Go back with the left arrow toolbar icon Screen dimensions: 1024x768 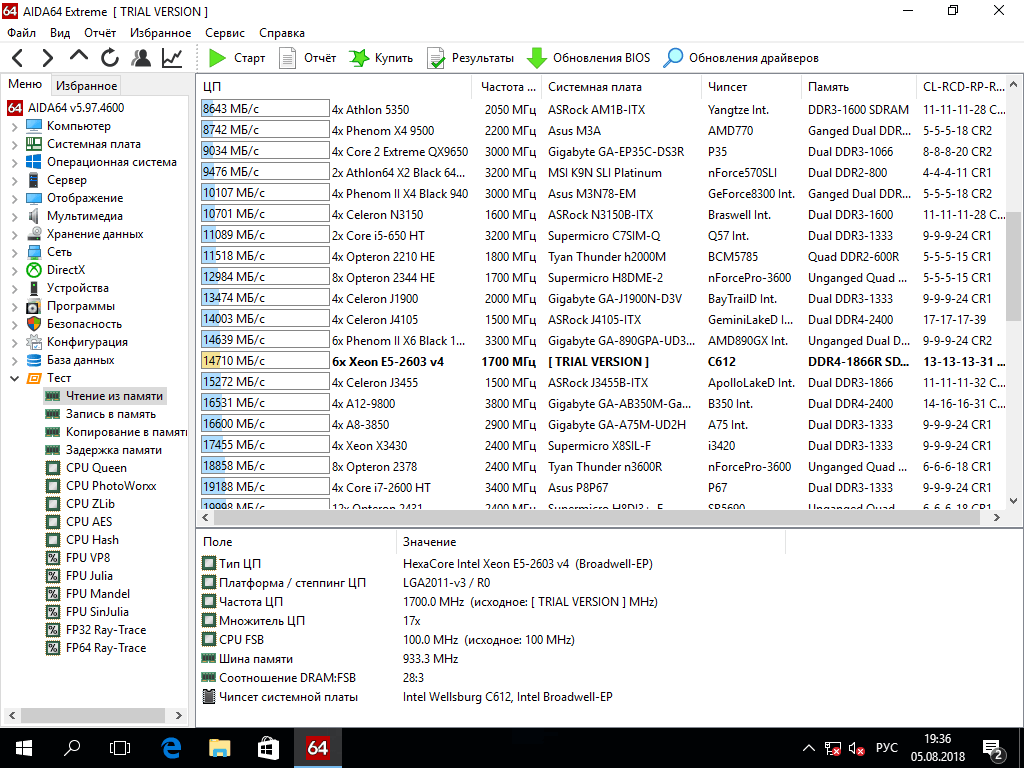pyautogui.click(x=18, y=58)
